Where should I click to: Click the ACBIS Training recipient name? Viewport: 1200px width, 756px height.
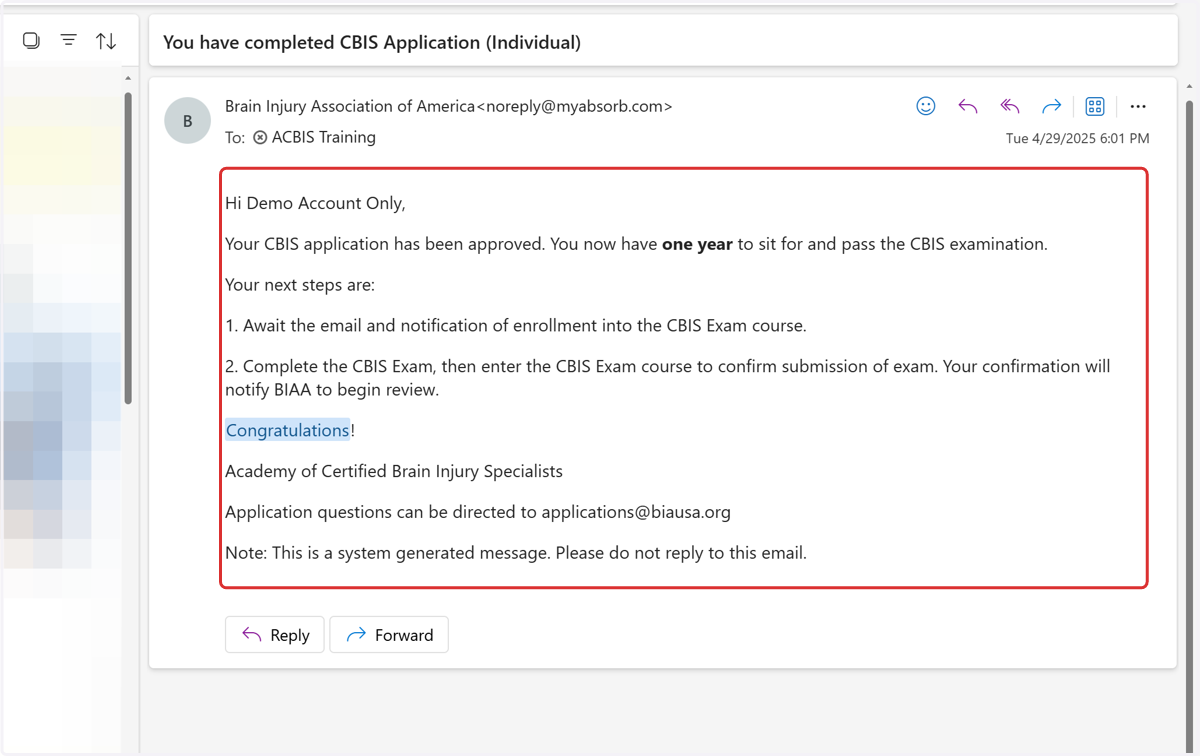324,137
